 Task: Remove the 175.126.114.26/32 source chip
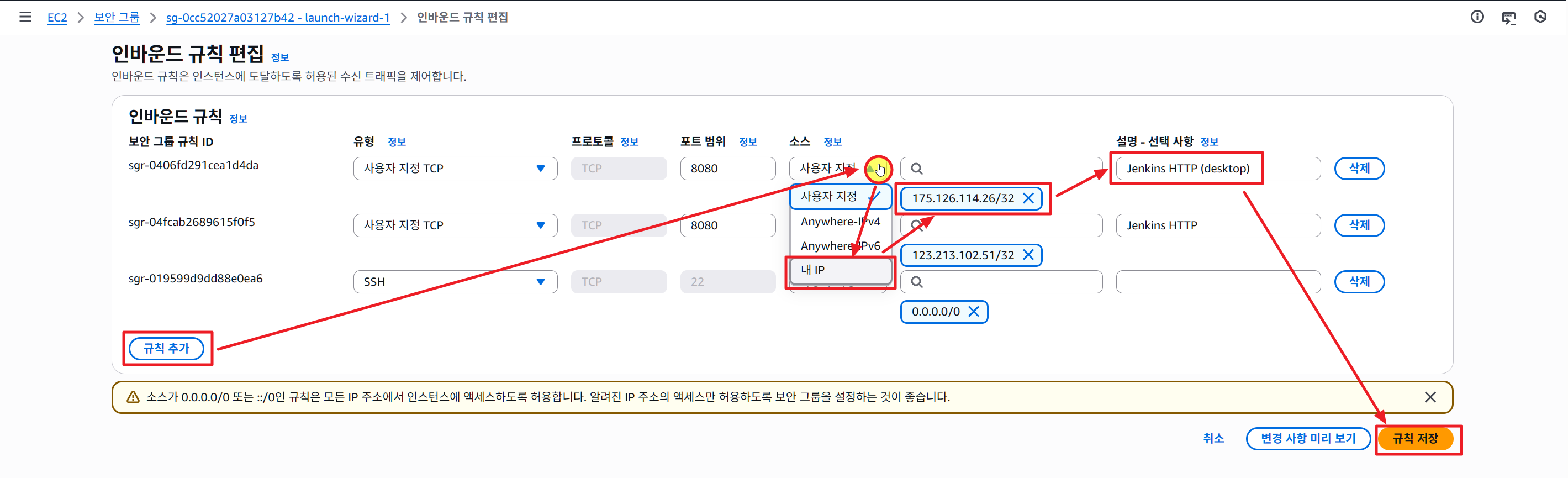pyautogui.click(x=1028, y=198)
